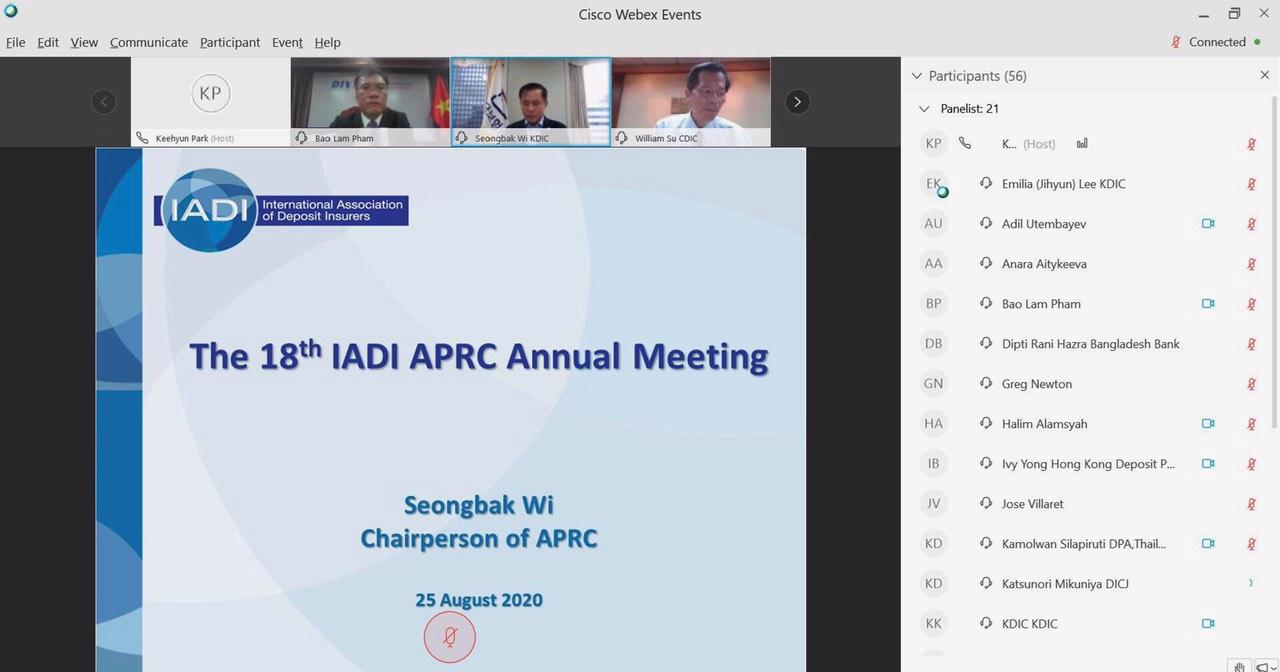The width and height of the screenshot is (1280, 672).
Task: Select William Su CDIC video thumbnail
Action: click(x=691, y=102)
